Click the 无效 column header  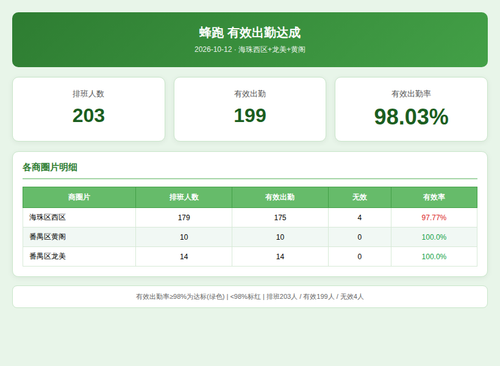click(360, 197)
